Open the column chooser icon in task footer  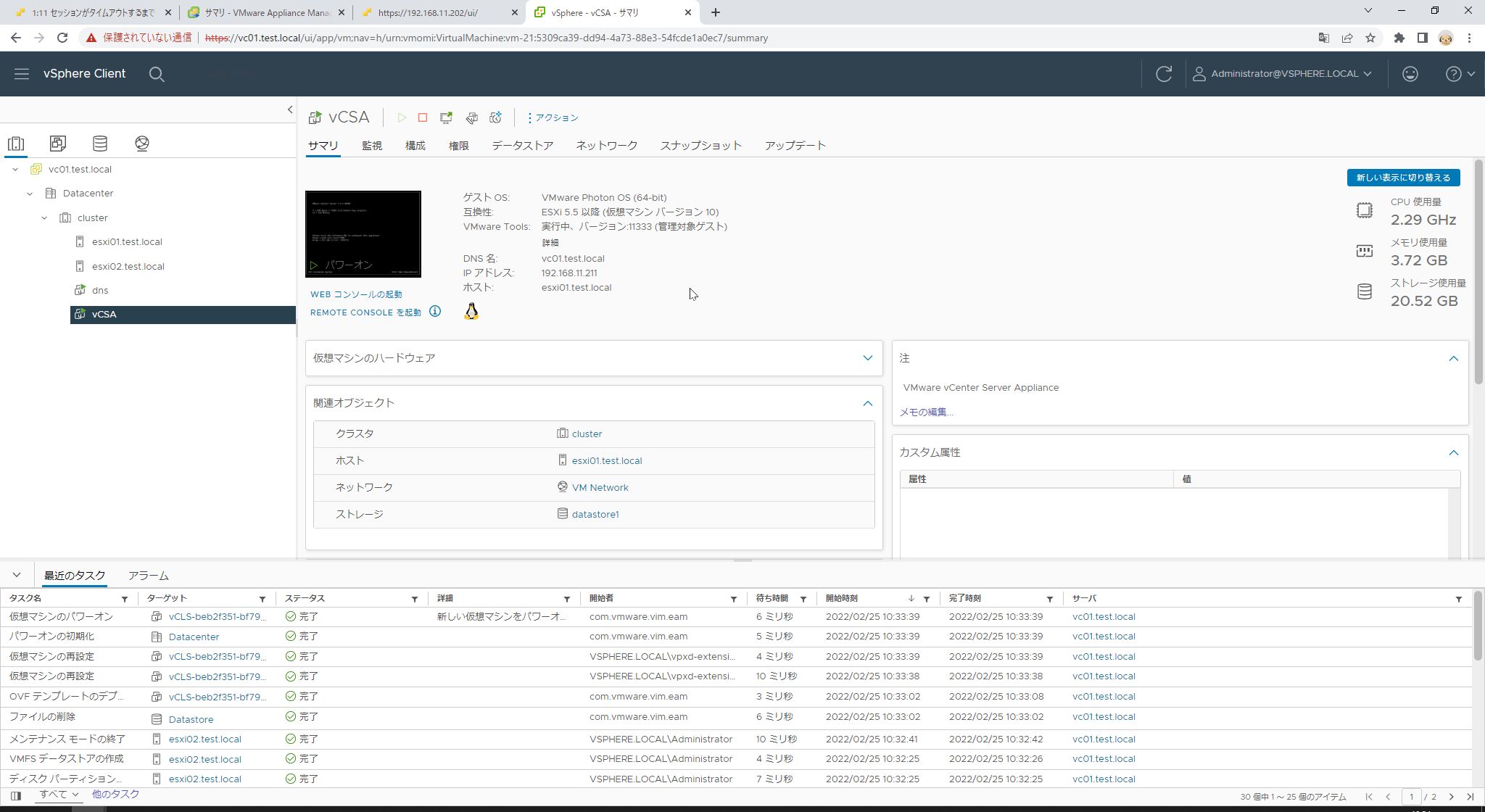tap(15, 795)
